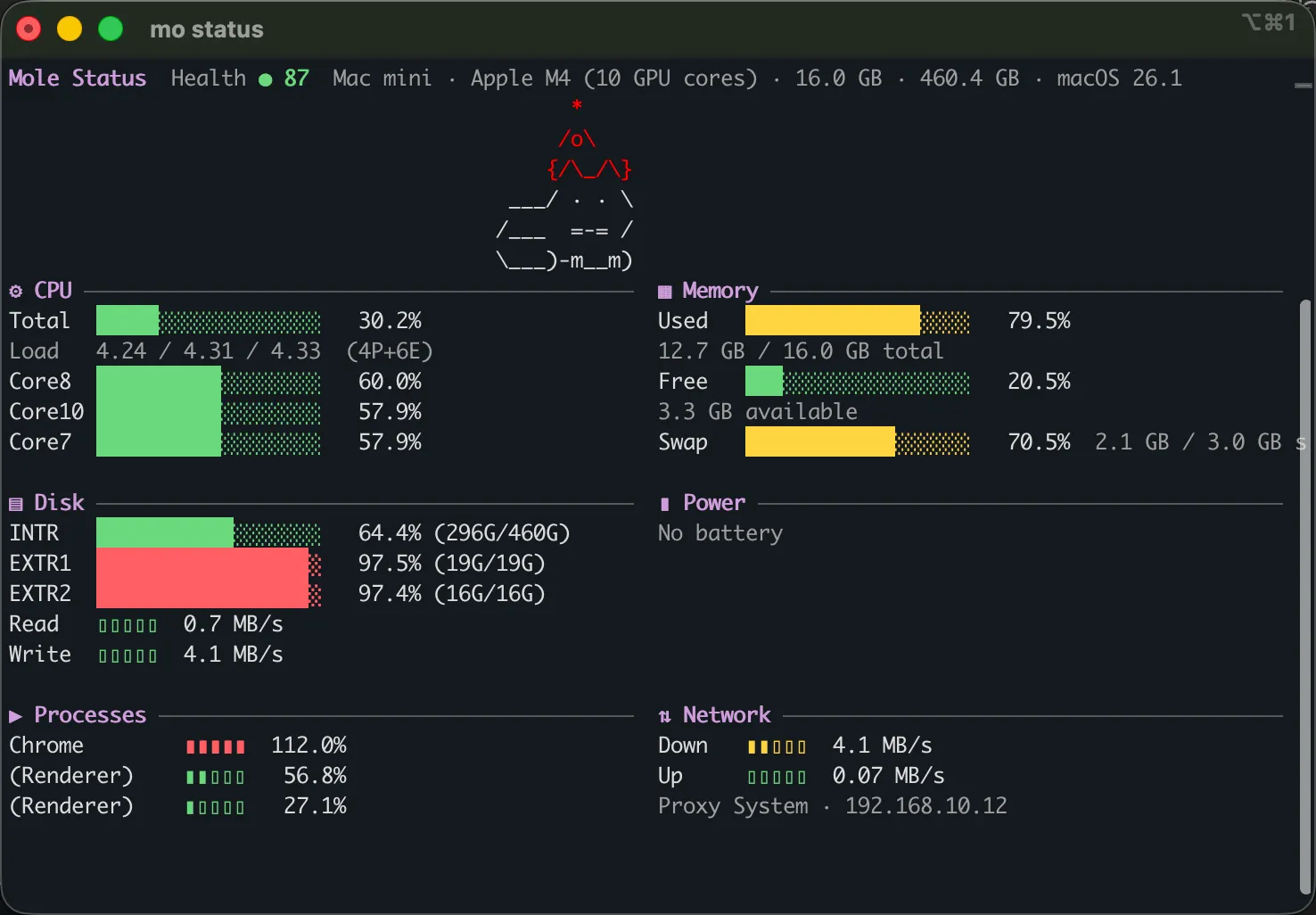Image resolution: width=1316 pixels, height=915 pixels.
Task: Click the proxy IP address 192.168.10.12
Action: 925,806
